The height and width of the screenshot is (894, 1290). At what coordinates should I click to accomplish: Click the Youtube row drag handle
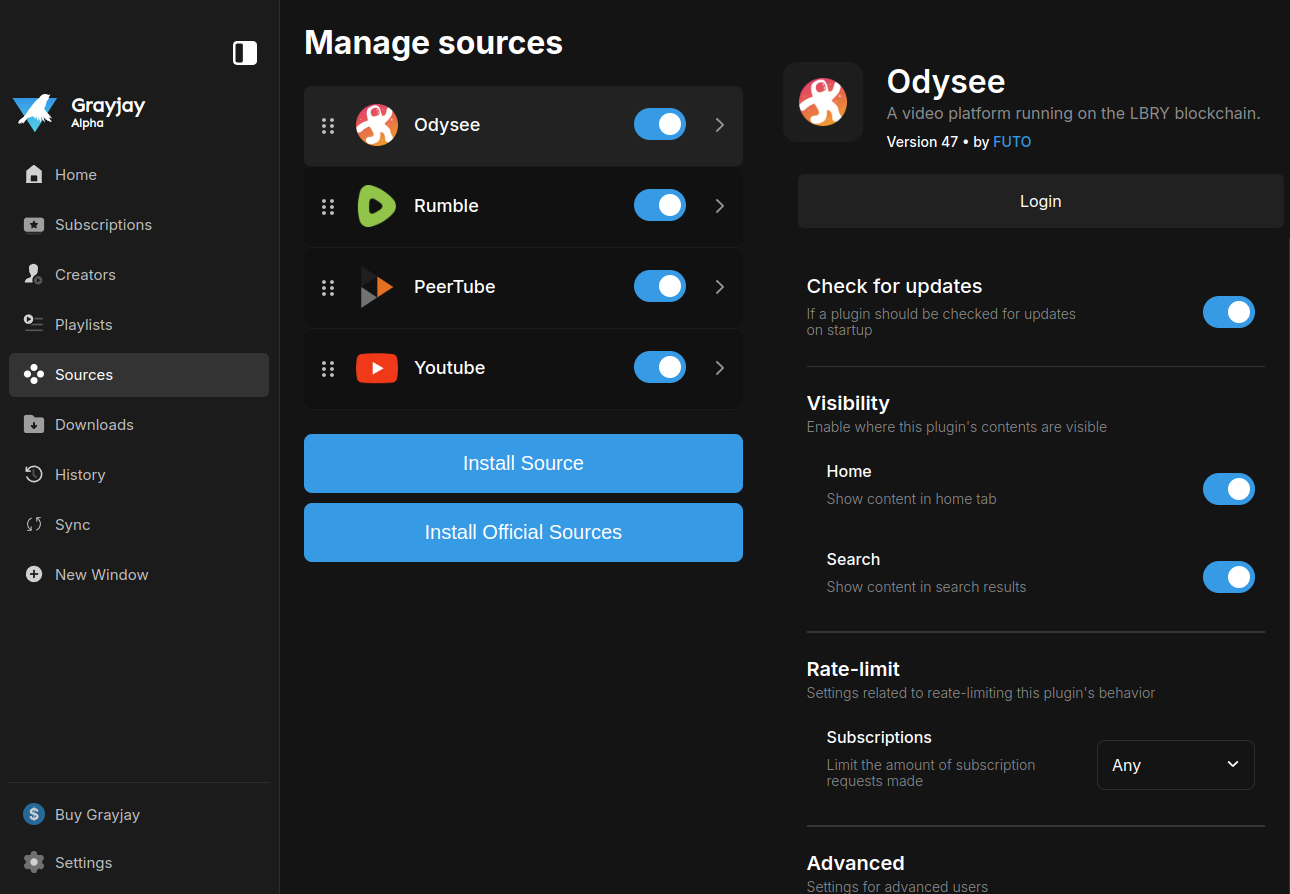[327, 368]
